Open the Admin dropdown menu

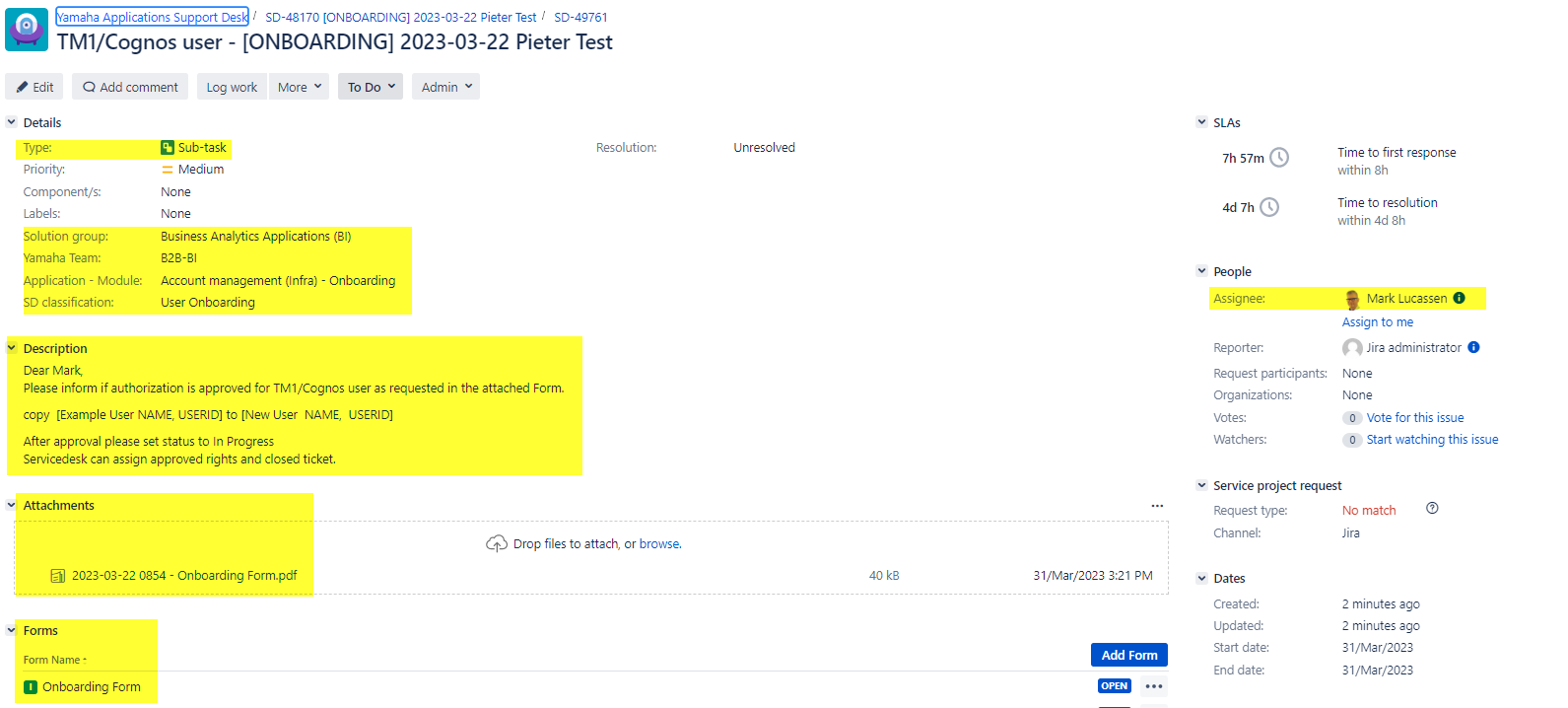[445, 87]
